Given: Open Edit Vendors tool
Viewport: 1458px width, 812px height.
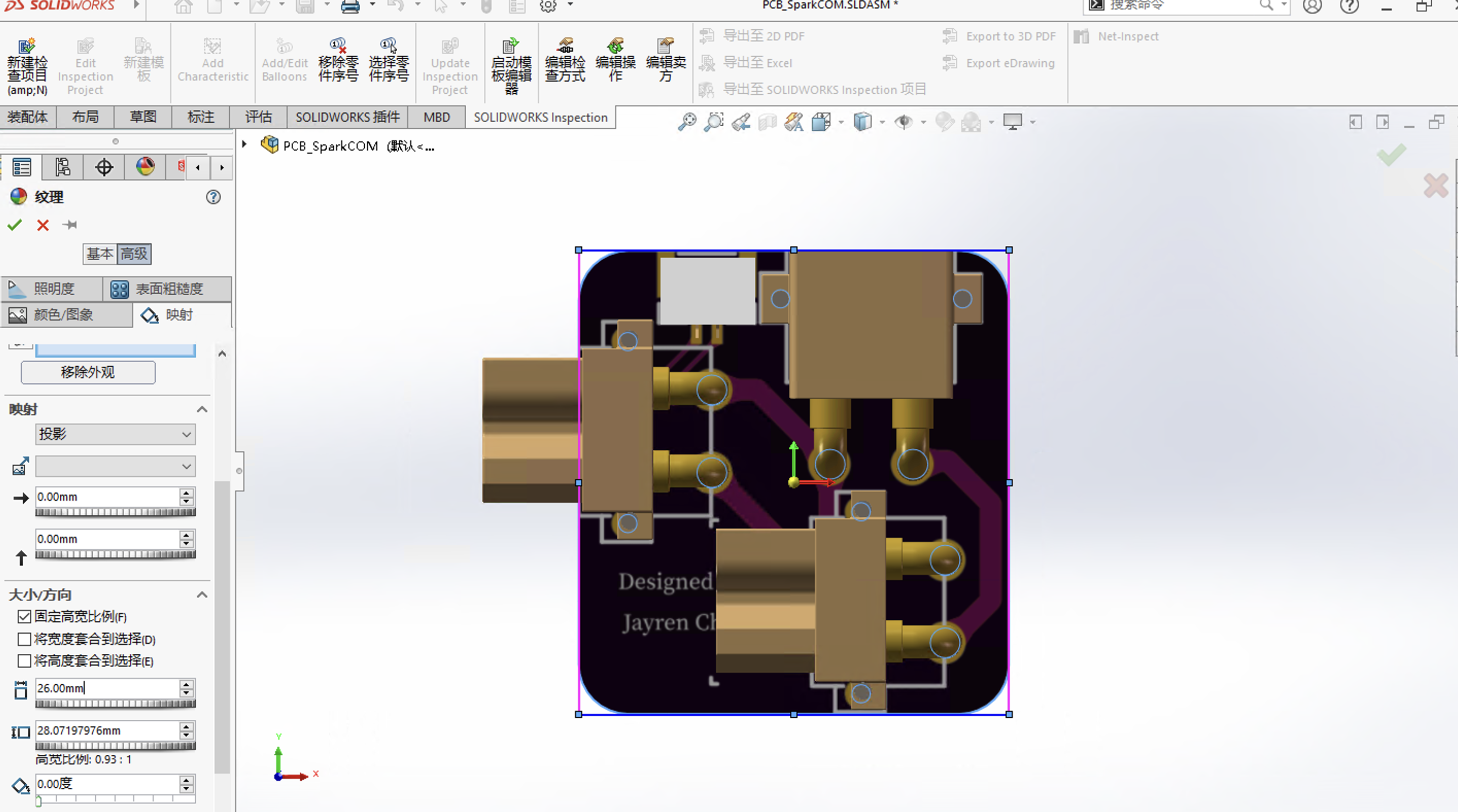Looking at the screenshot, I should pos(666,59).
